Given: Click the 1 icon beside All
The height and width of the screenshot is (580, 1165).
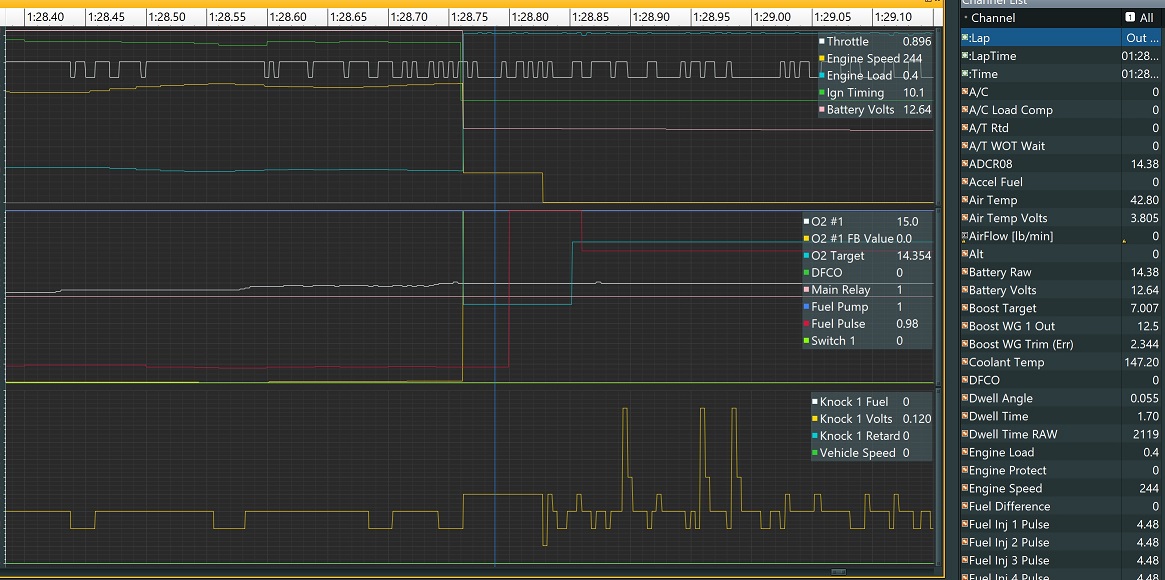Looking at the screenshot, I should coord(1130,18).
